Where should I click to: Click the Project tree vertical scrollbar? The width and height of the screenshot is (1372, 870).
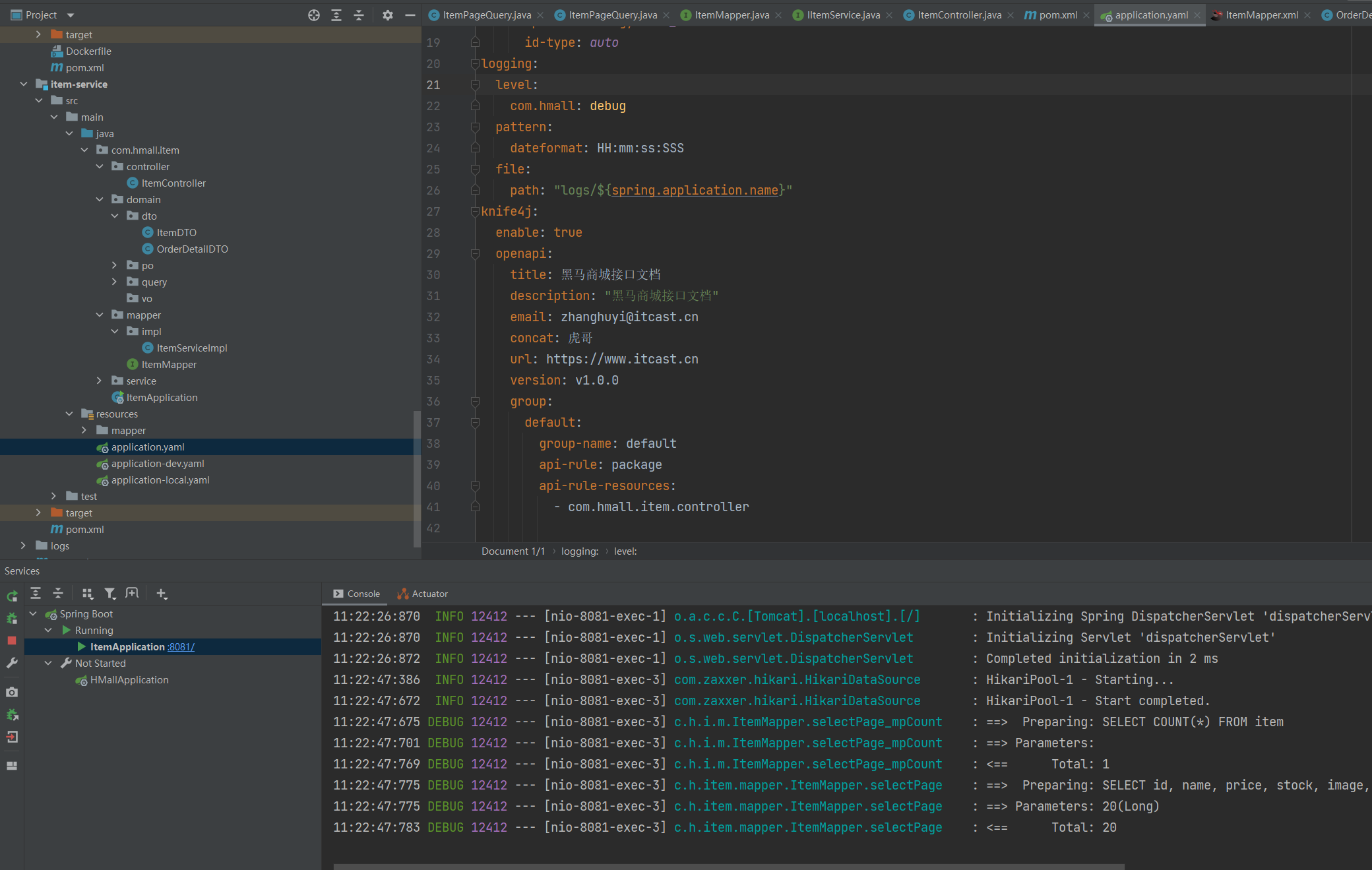click(x=417, y=478)
